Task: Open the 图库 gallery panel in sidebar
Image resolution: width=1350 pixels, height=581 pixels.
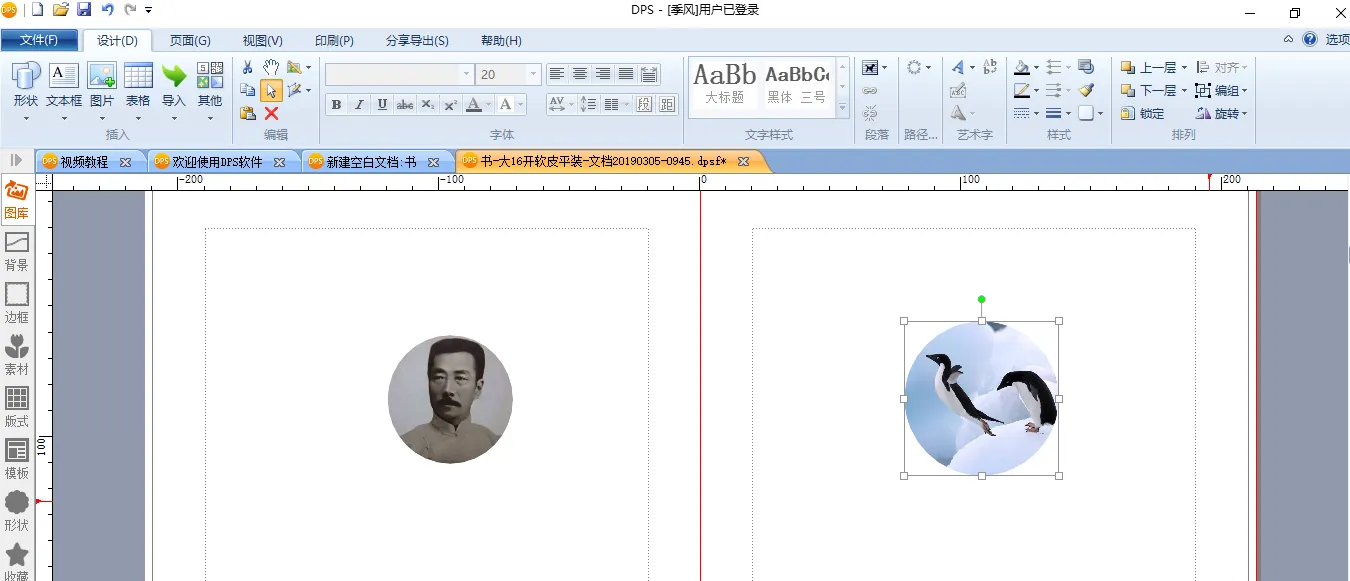Action: [16, 199]
